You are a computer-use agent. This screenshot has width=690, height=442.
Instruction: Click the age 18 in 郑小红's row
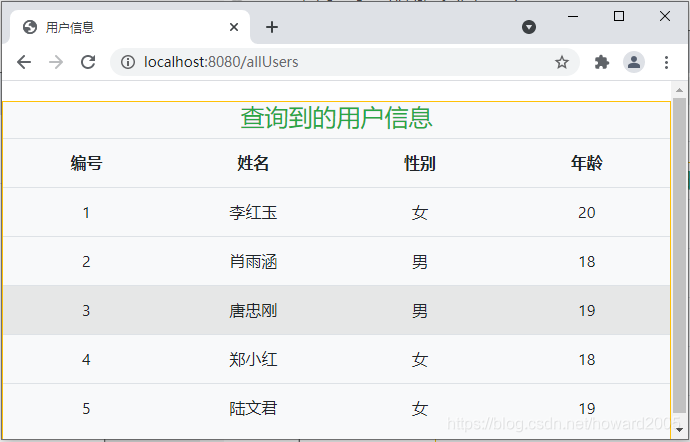point(587,360)
